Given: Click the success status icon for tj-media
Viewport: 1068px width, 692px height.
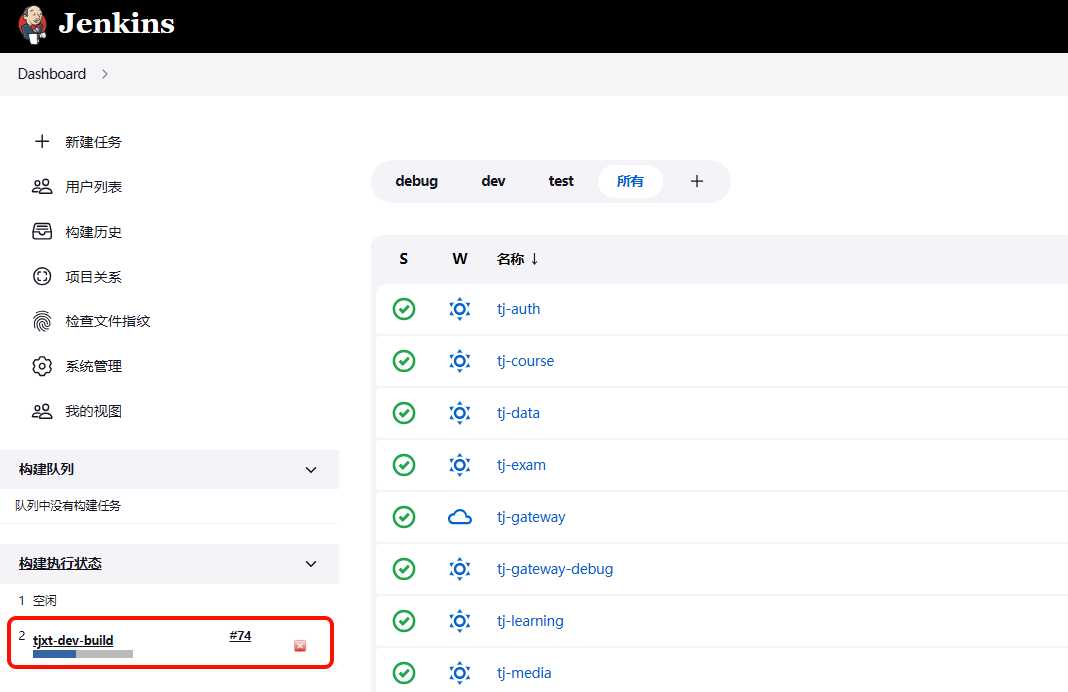Looking at the screenshot, I should (x=404, y=673).
